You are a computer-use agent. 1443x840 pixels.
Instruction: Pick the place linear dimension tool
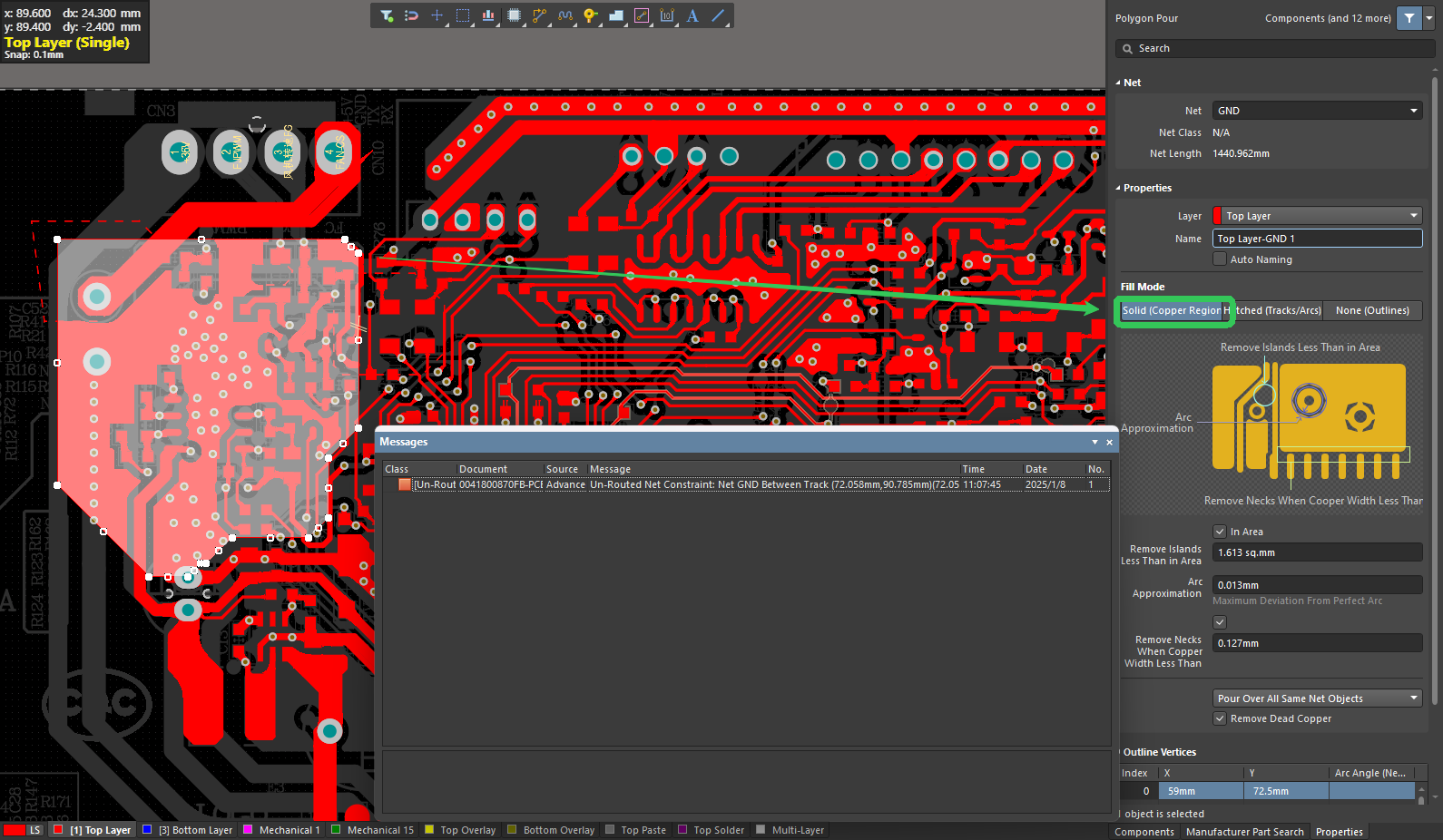click(x=667, y=15)
